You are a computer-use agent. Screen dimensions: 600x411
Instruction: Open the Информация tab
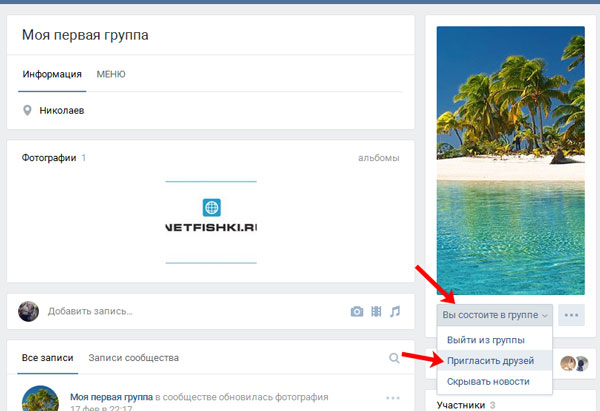tap(52, 74)
